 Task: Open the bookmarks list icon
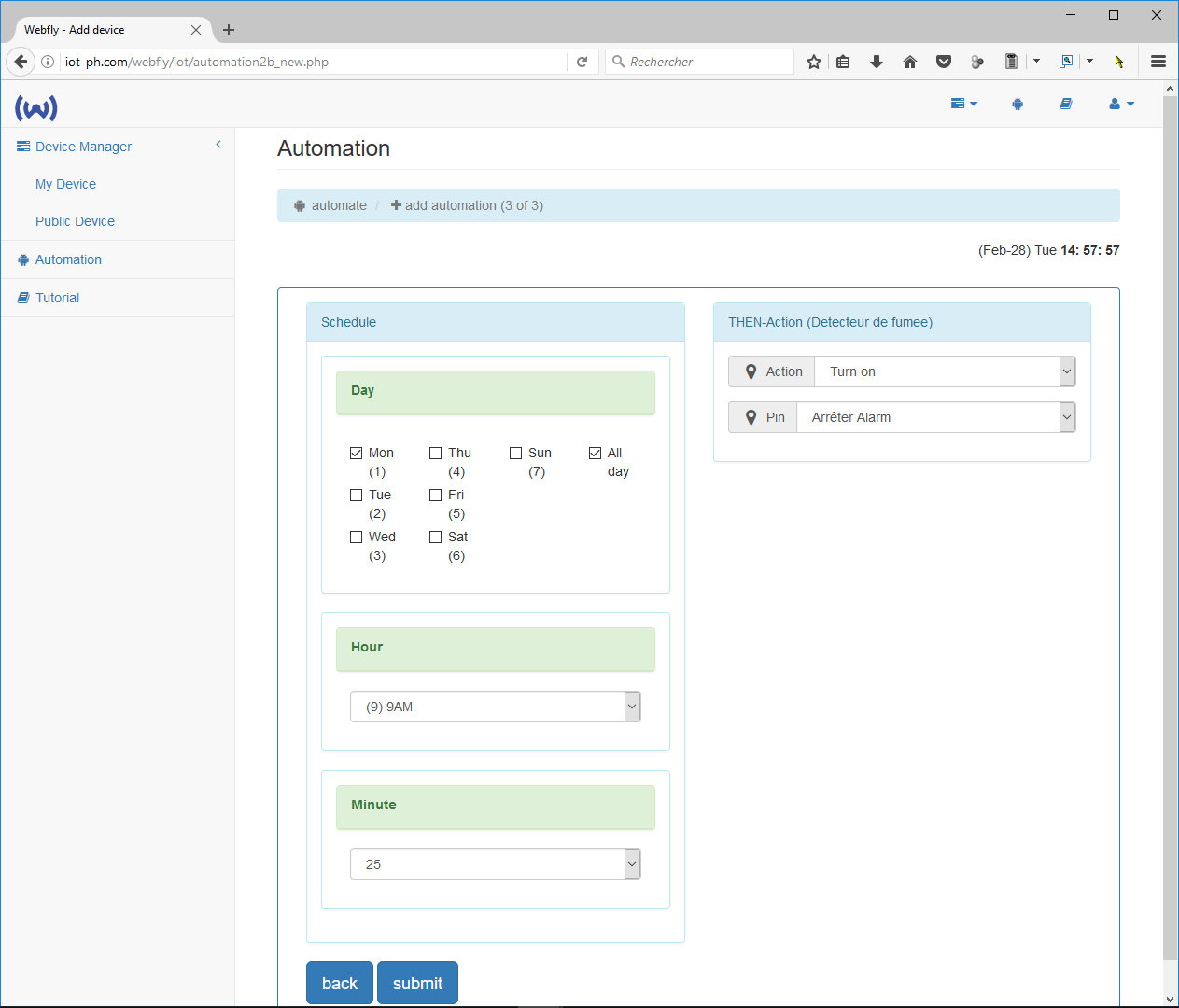(843, 62)
